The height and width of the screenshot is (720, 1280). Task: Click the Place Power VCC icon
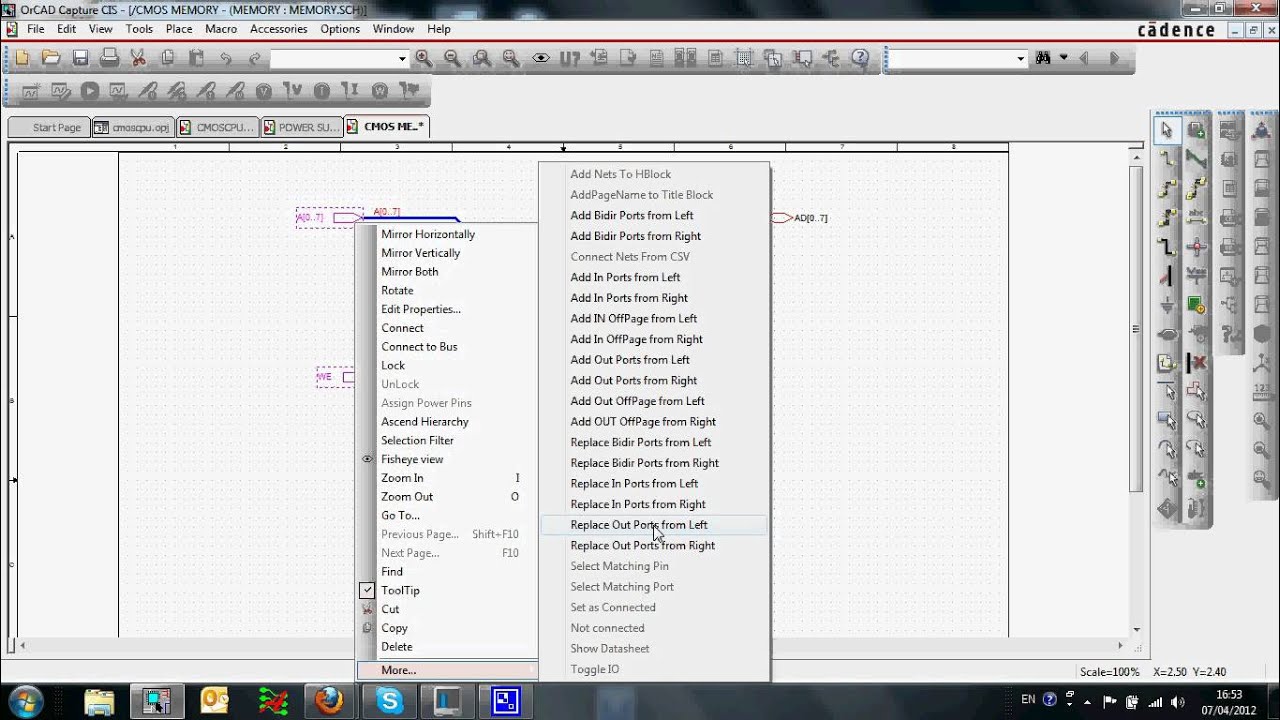(x=1196, y=275)
